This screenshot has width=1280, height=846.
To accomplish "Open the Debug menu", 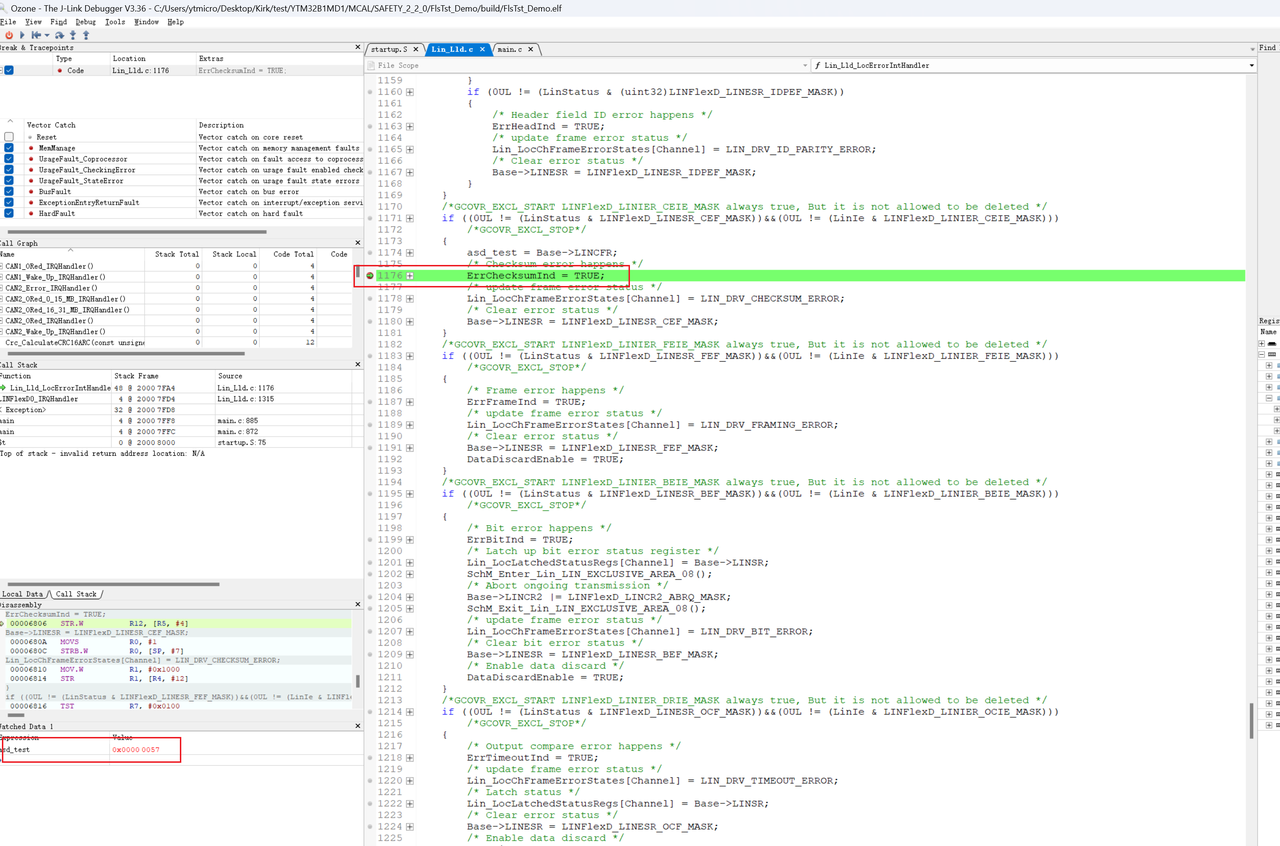I will (86, 21).
